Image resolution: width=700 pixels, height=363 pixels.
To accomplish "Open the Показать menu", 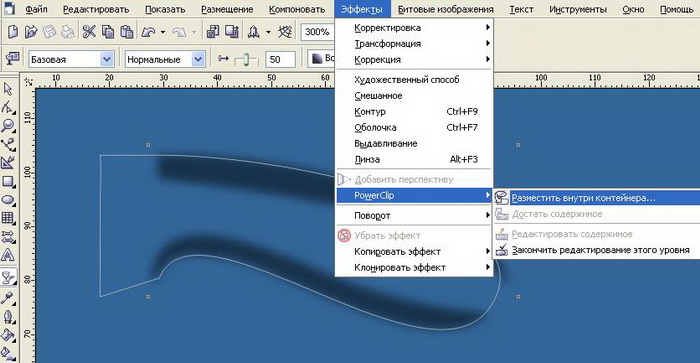I will [x=165, y=9].
